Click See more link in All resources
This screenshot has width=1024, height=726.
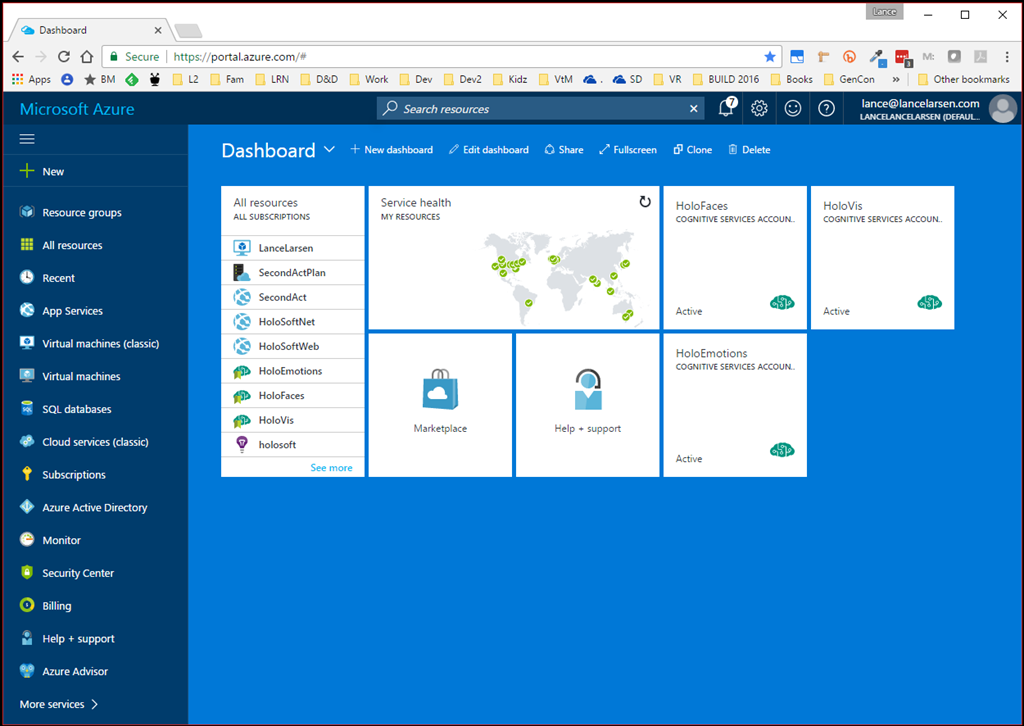coord(331,467)
